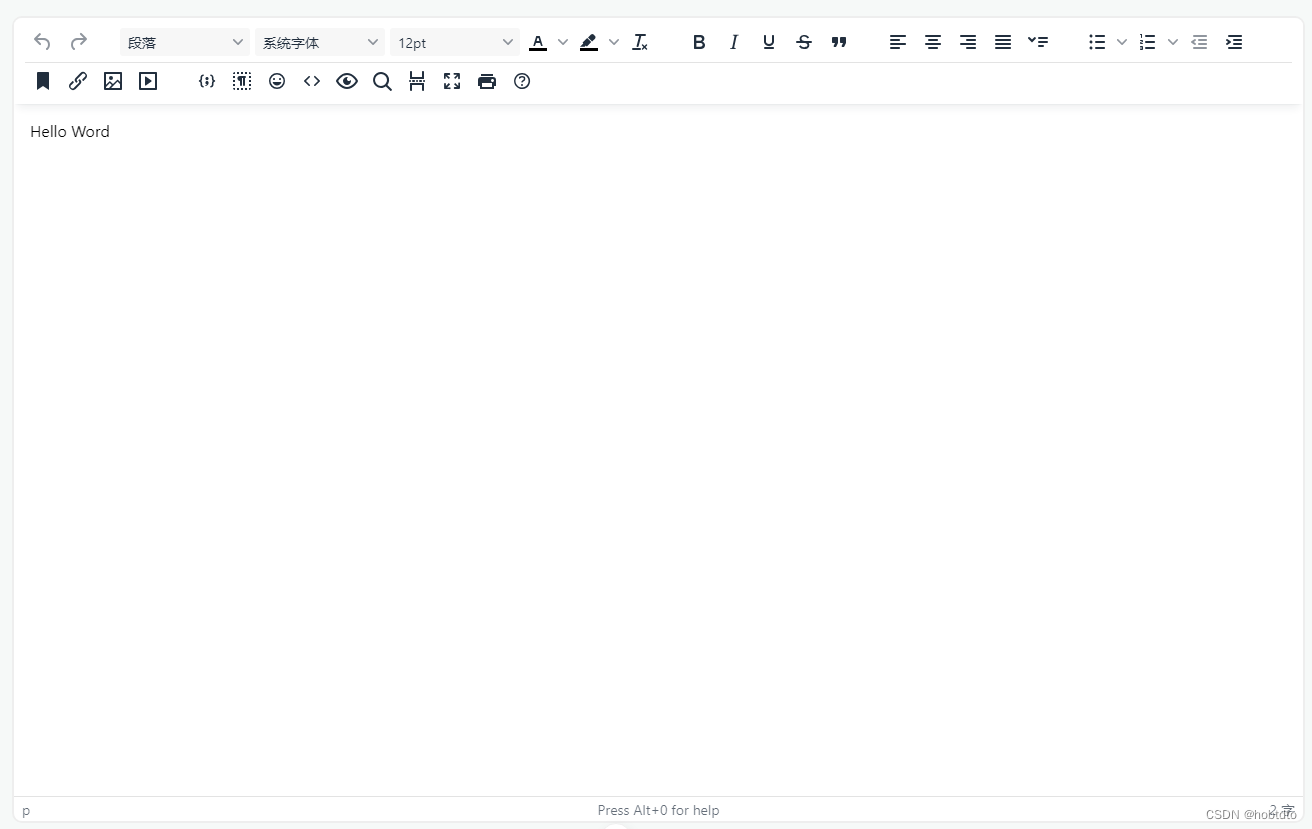Print the document
The height and width of the screenshot is (829, 1312).
coord(487,81)
